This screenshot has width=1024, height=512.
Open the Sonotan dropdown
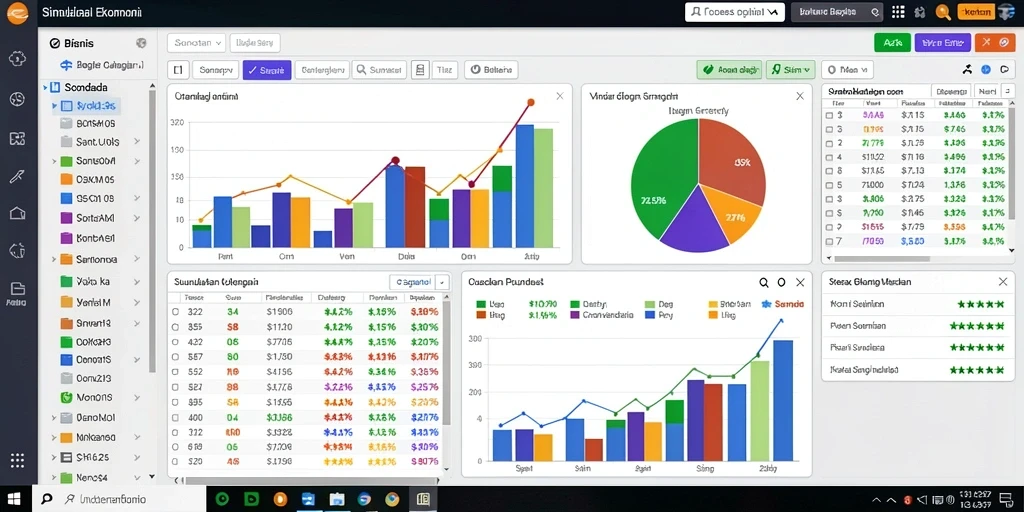point(197,43)
